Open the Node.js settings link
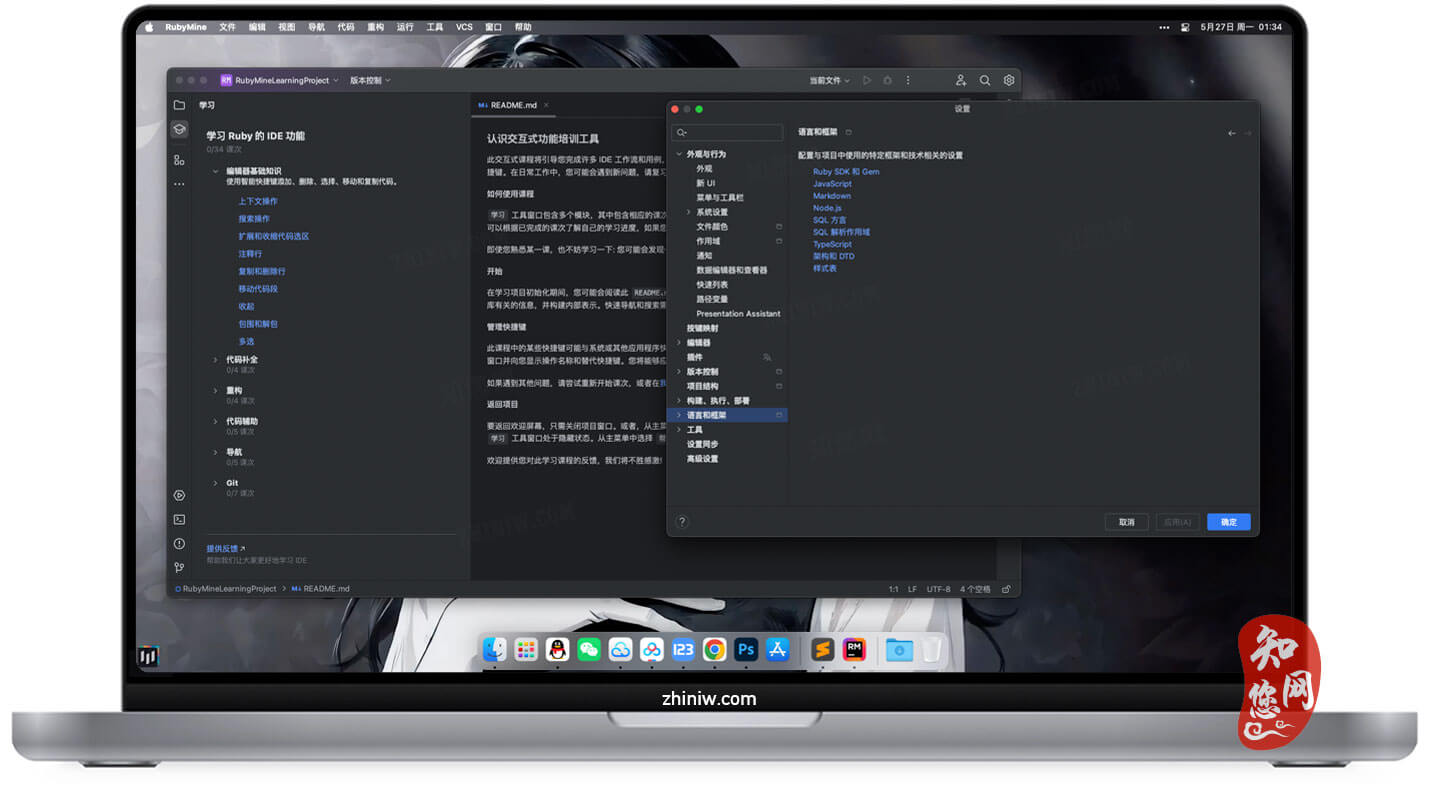 (827, 208)
